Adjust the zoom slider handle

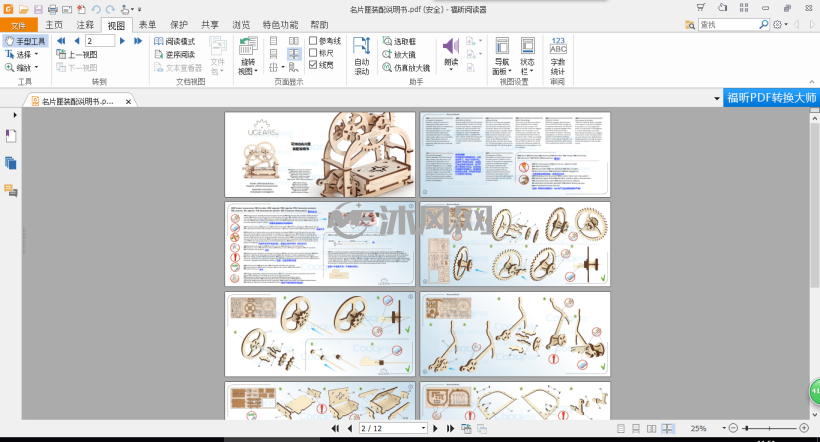pos(747,428)
